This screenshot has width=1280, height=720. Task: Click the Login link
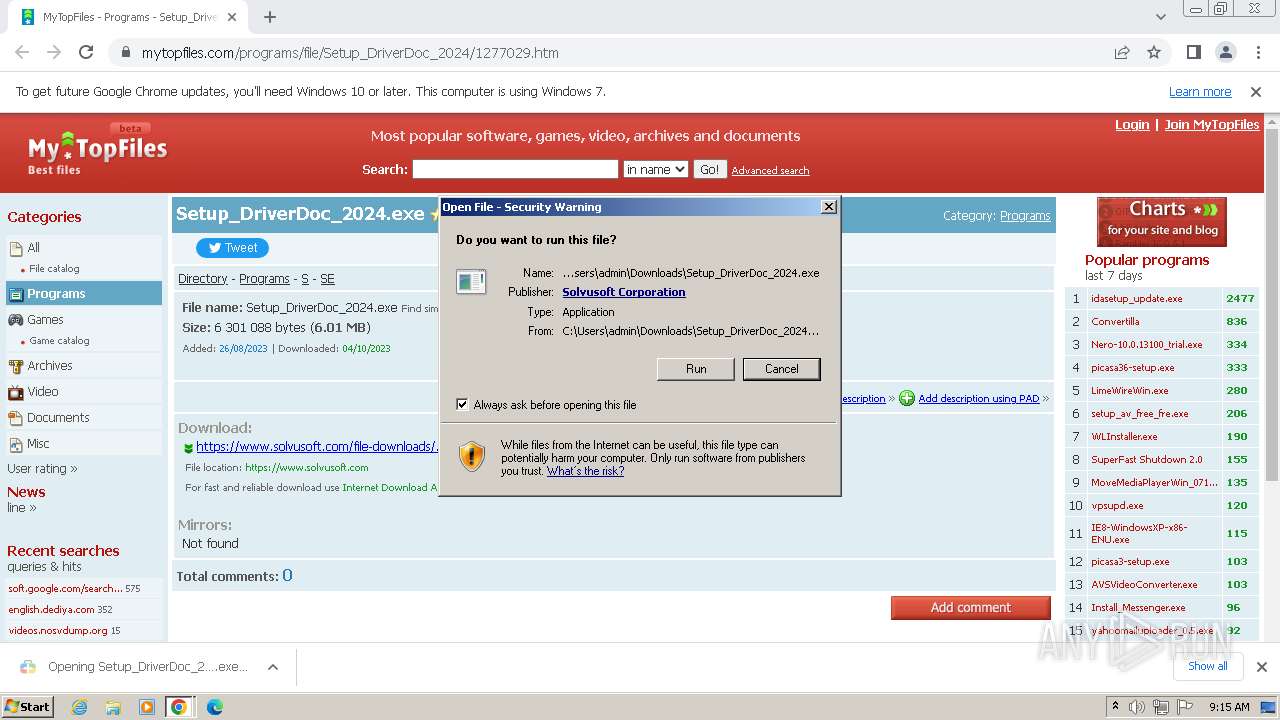click(x=1132, y=125)
